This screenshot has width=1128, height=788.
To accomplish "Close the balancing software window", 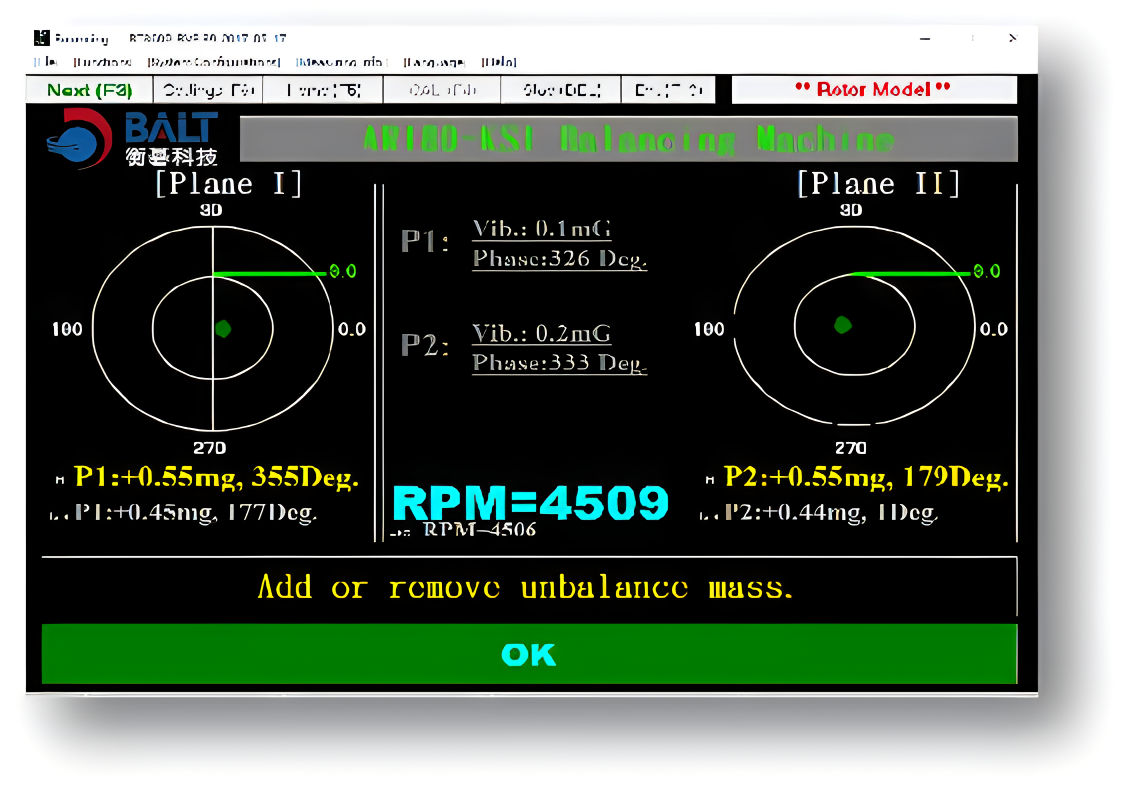I will [x=1012, y=38].
